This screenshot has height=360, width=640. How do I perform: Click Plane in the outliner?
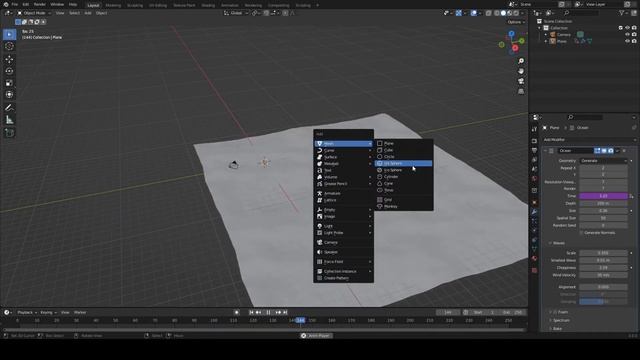(x=562, y=41)
